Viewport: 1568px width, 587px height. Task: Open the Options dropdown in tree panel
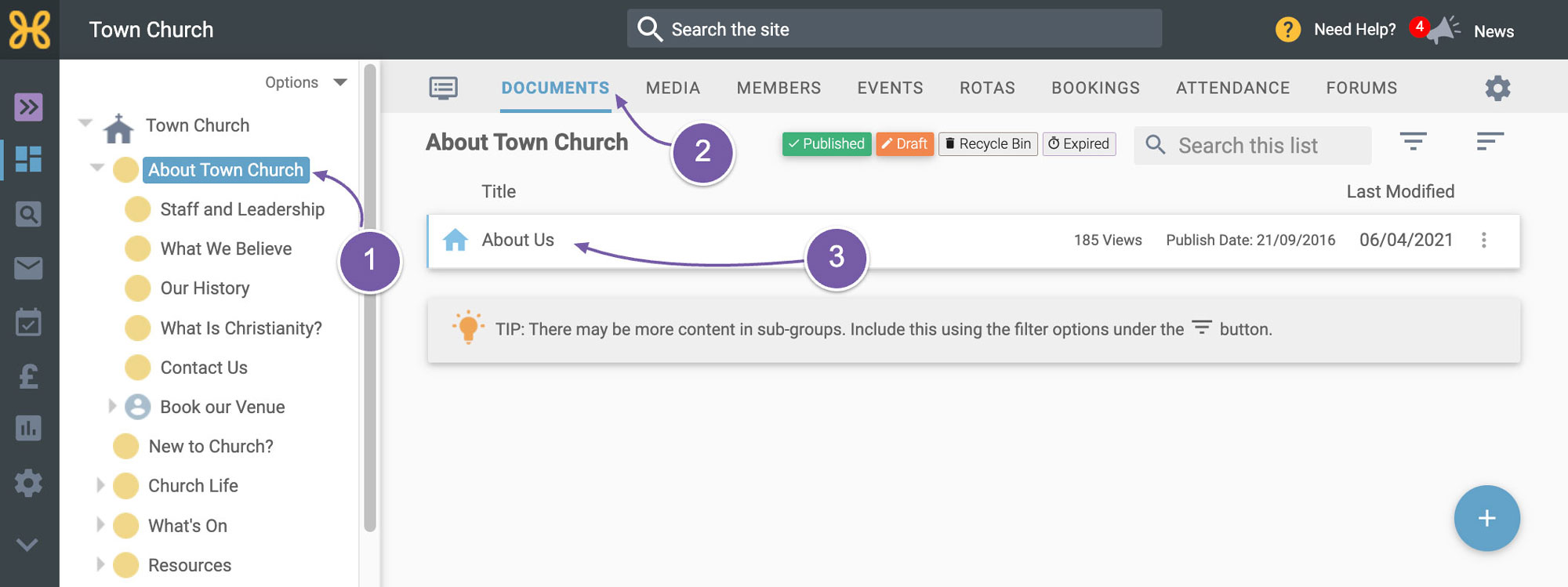point(306,82)
